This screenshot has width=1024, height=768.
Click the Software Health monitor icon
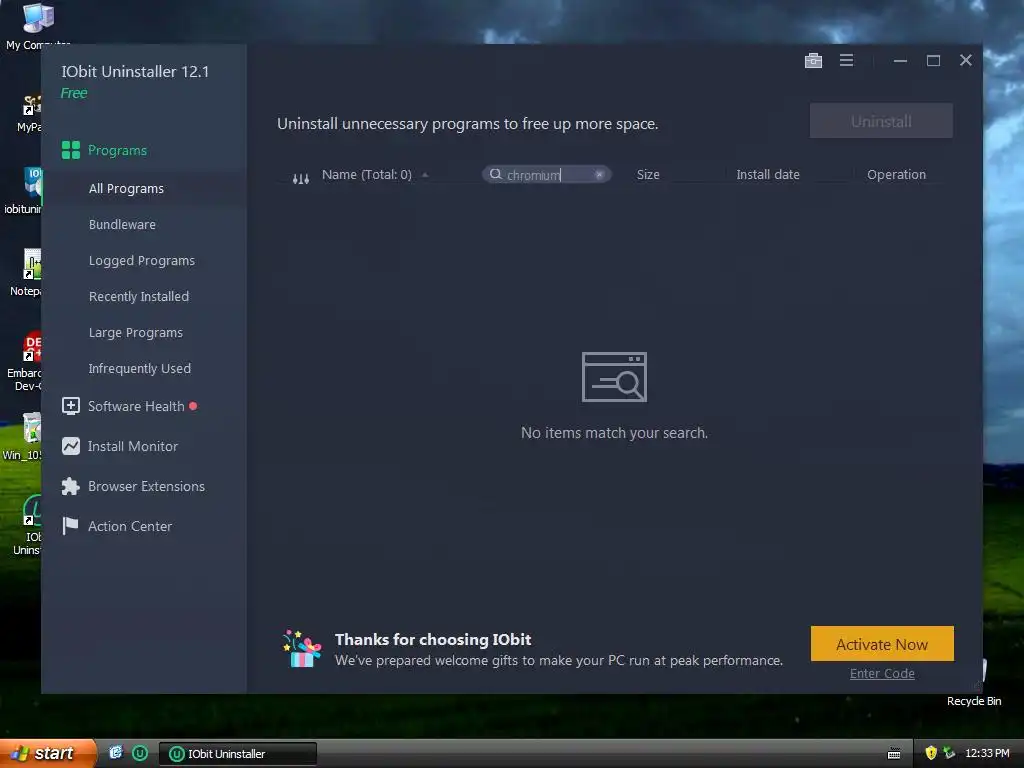tap(71, 406)
